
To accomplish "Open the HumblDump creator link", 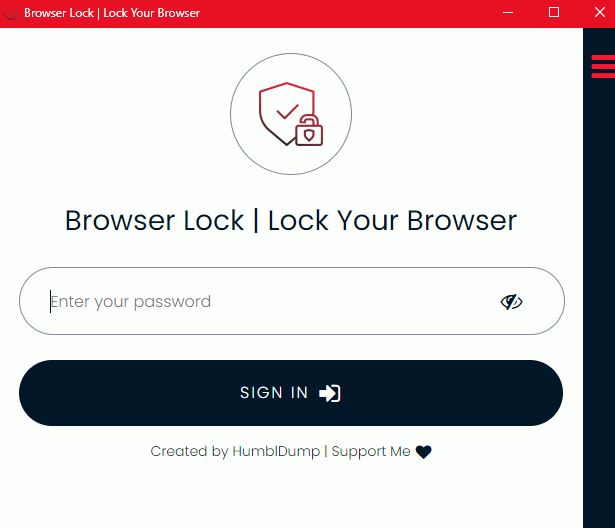I will click(276, 451).
